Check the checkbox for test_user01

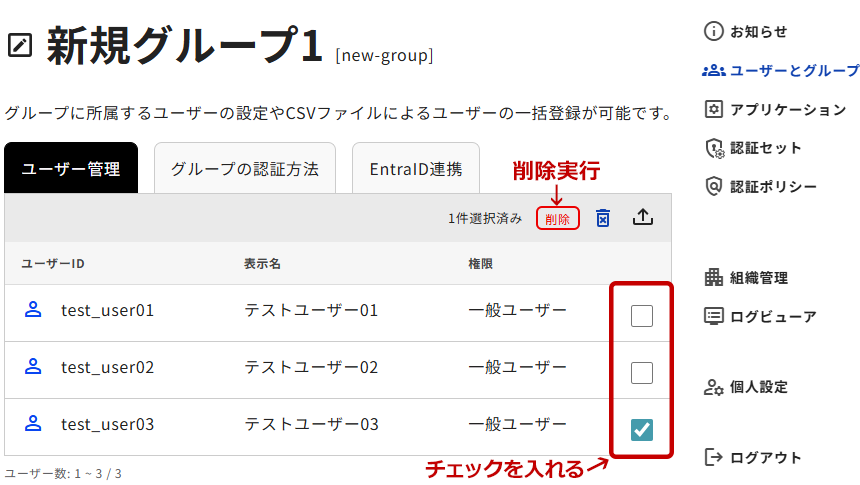[642, 316]
